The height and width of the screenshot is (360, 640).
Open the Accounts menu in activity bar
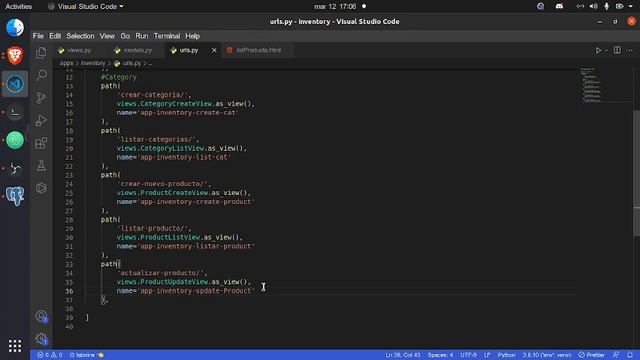tap(41, 316)
